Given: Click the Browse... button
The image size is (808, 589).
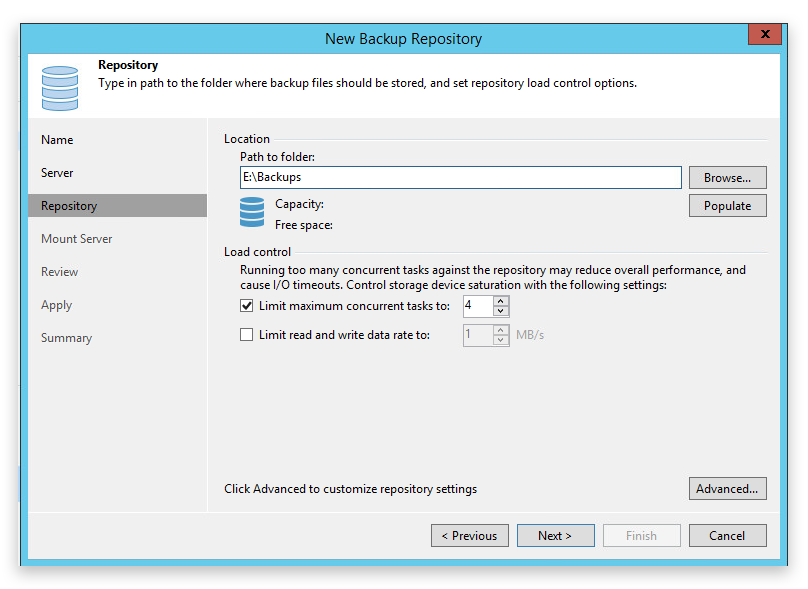Looking at the screenshot, I should pos(728,178).
